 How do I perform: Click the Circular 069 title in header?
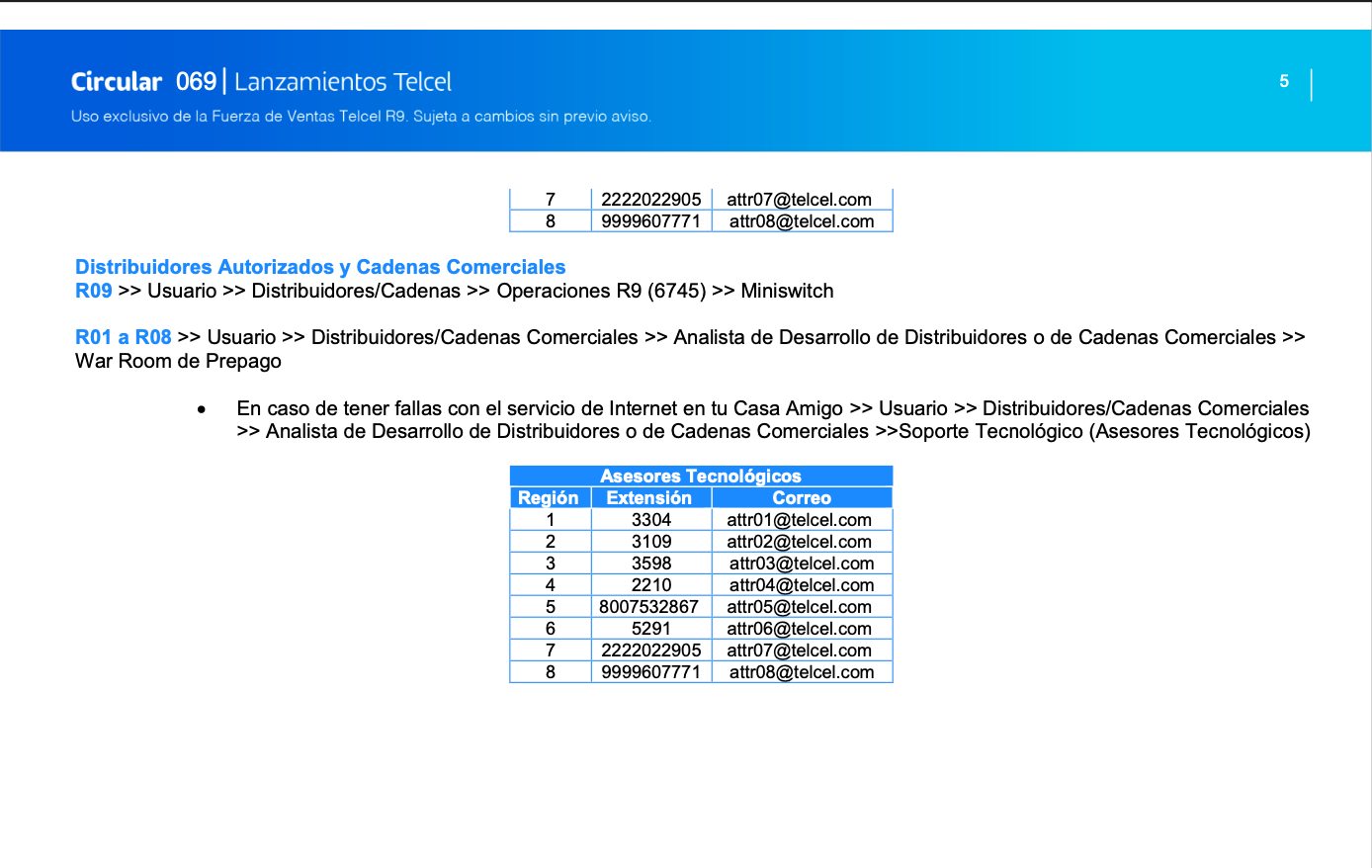click(x=143, y=82)
